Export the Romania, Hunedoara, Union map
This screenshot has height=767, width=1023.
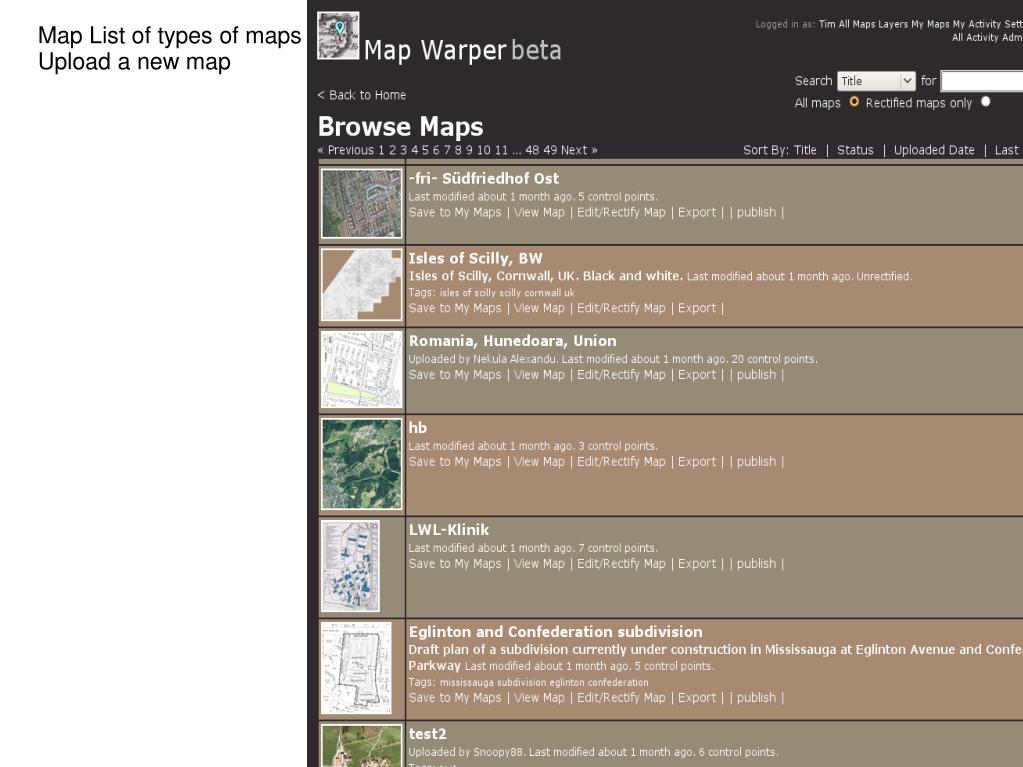pos(697,375)
